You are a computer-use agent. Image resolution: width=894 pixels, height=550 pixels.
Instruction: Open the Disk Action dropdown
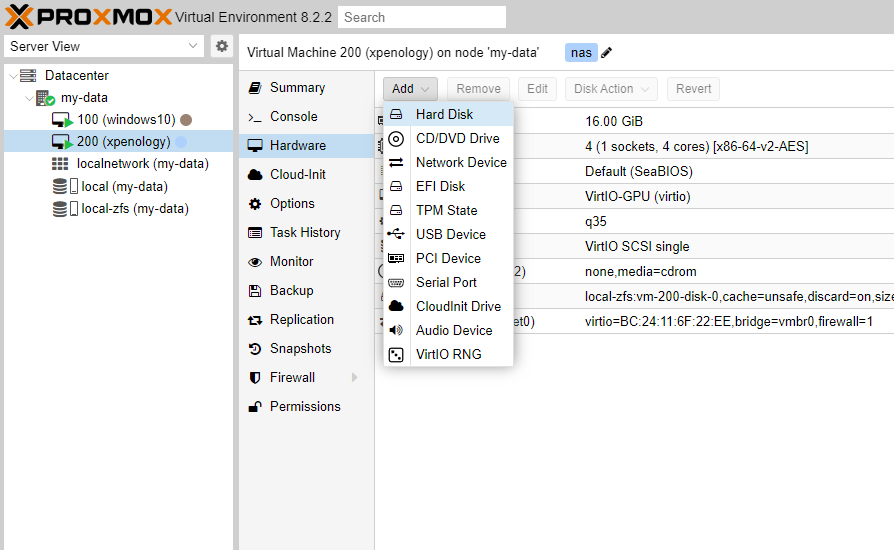611,89
